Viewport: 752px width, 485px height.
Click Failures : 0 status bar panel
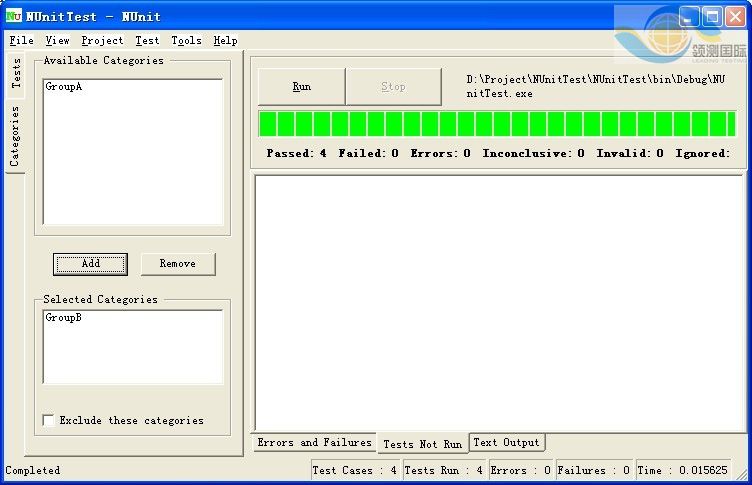coord(594,470)
